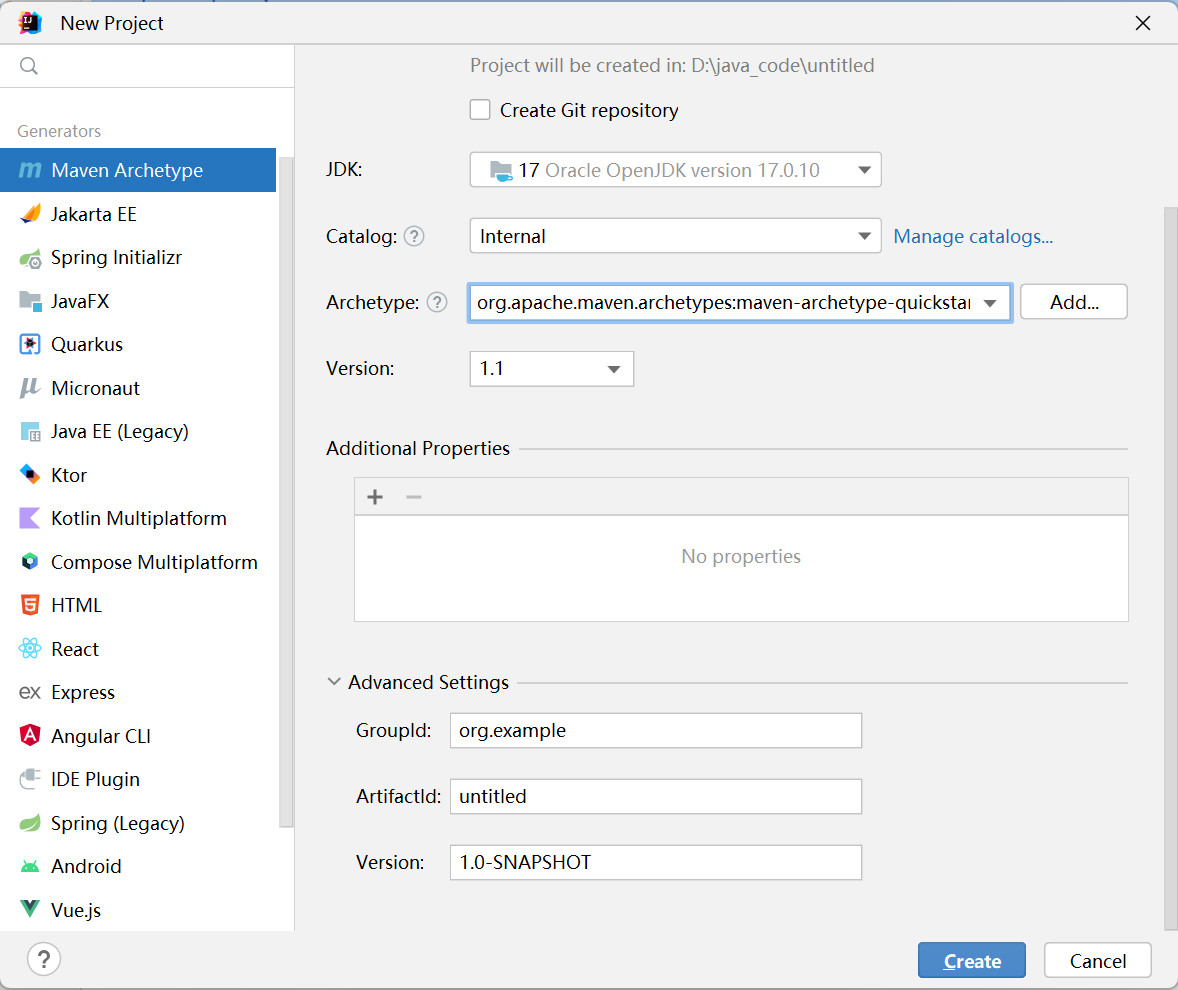Open the archetype Version 1.1 dropdown
Screen dimensions: 1178x990
pyautogui.click(x=551, y=369)
